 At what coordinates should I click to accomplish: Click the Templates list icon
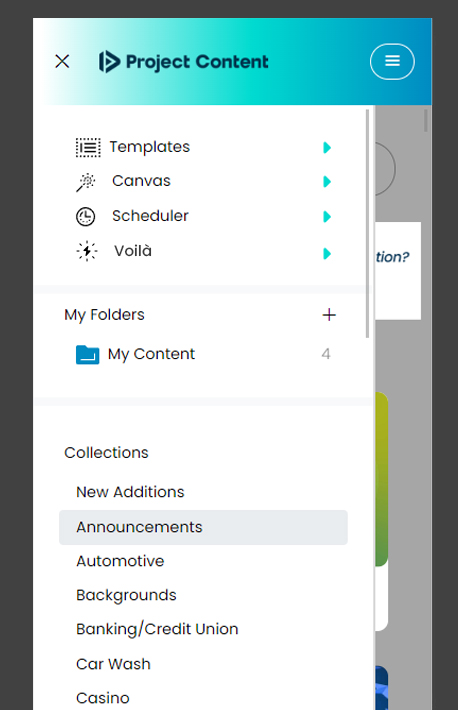(88, 148)
